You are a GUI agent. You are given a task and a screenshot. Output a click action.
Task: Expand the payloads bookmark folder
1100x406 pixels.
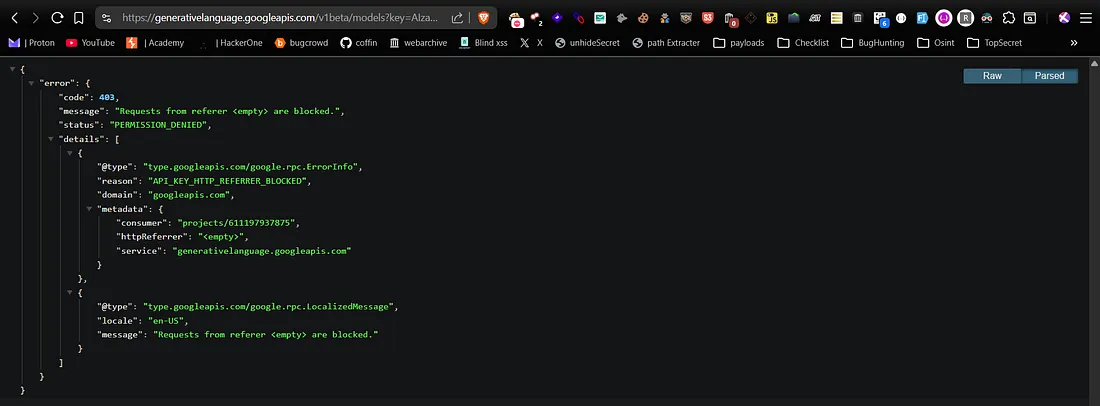click(739, 43)
